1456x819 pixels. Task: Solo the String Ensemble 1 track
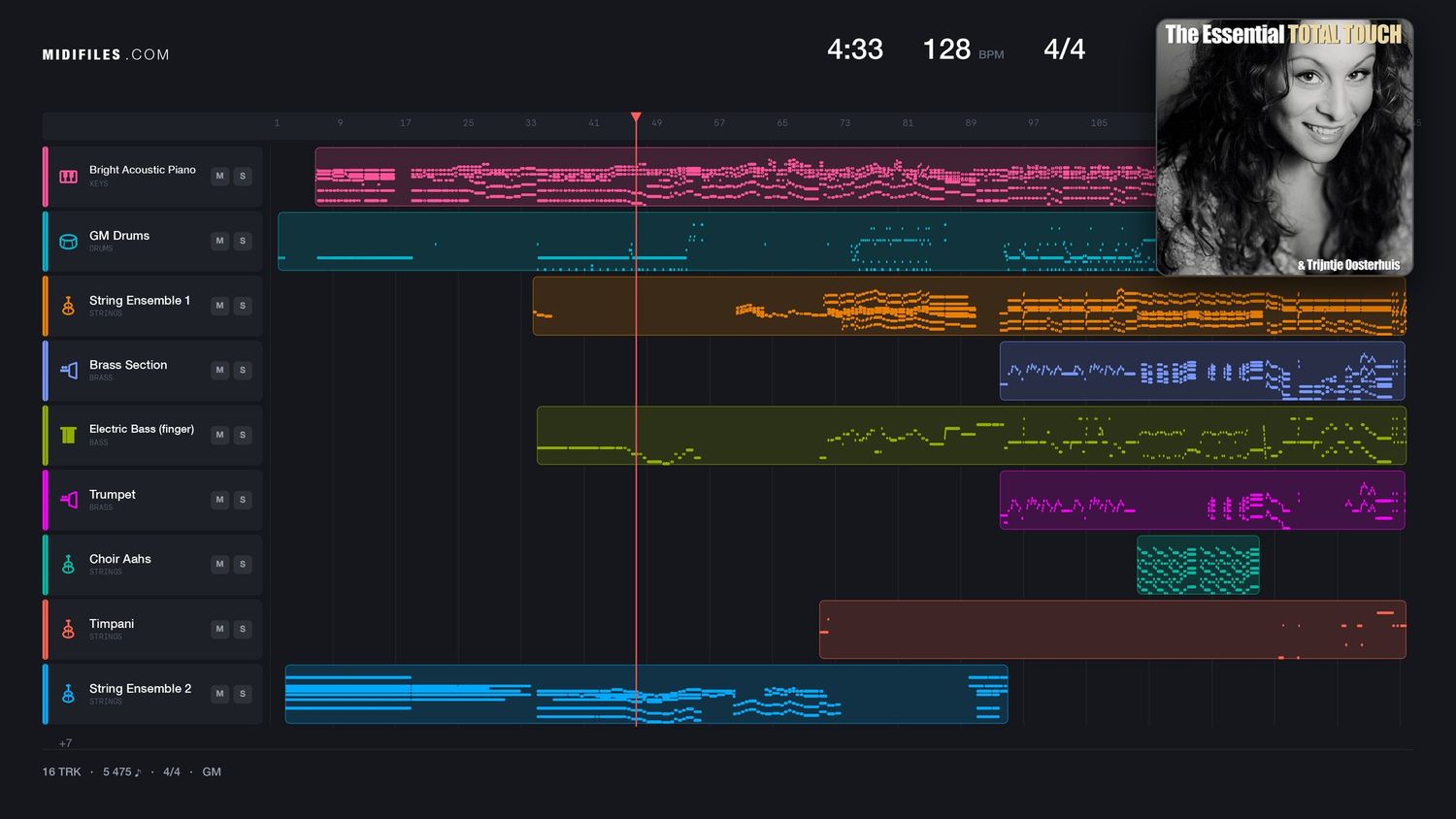coord(243,306)
